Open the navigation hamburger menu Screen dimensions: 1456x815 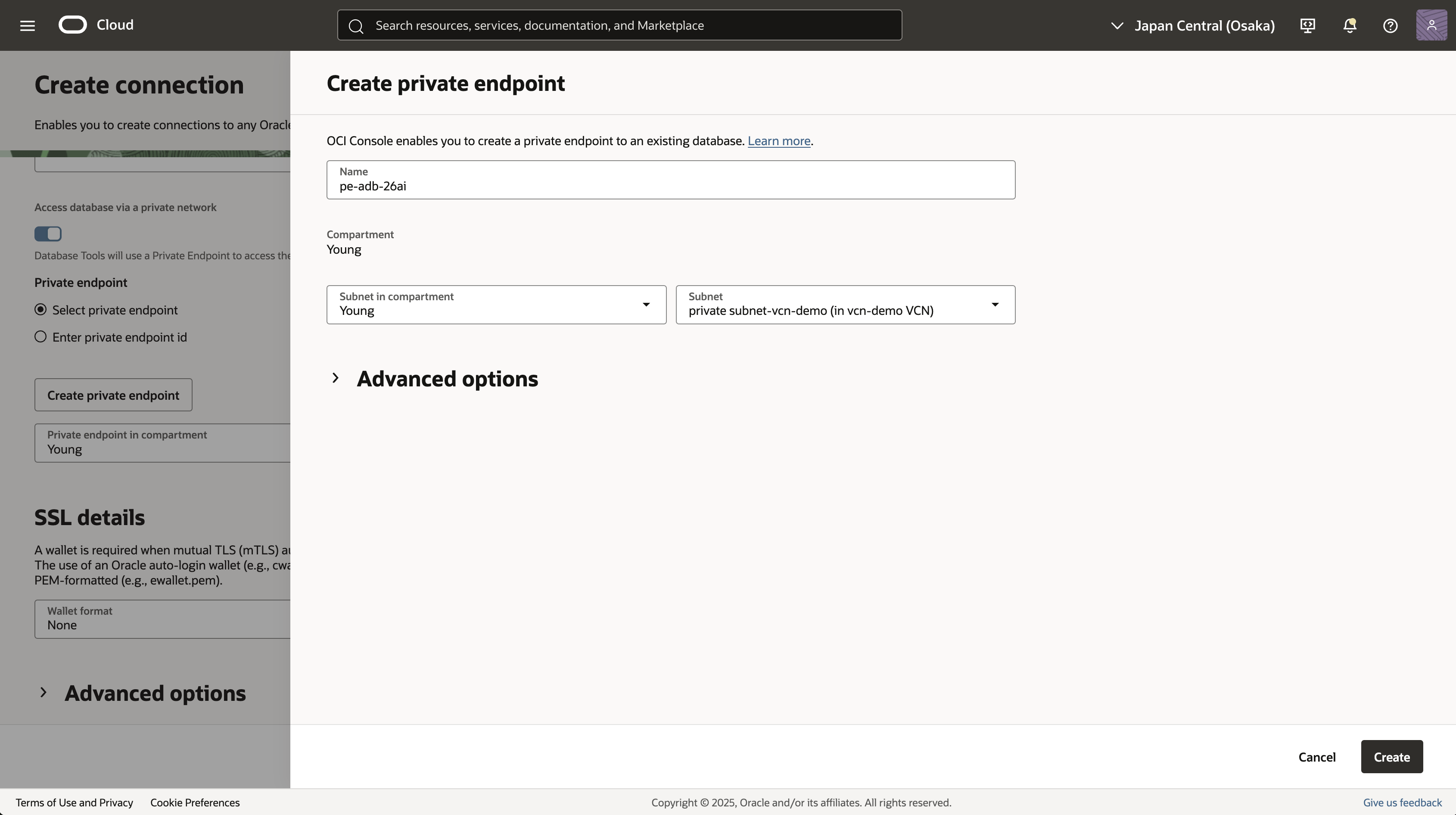point(27,25)
